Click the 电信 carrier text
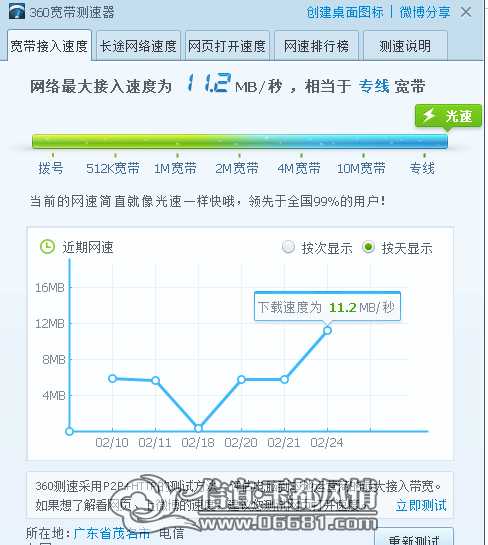 pyautogui.click(x=171, y=533)
